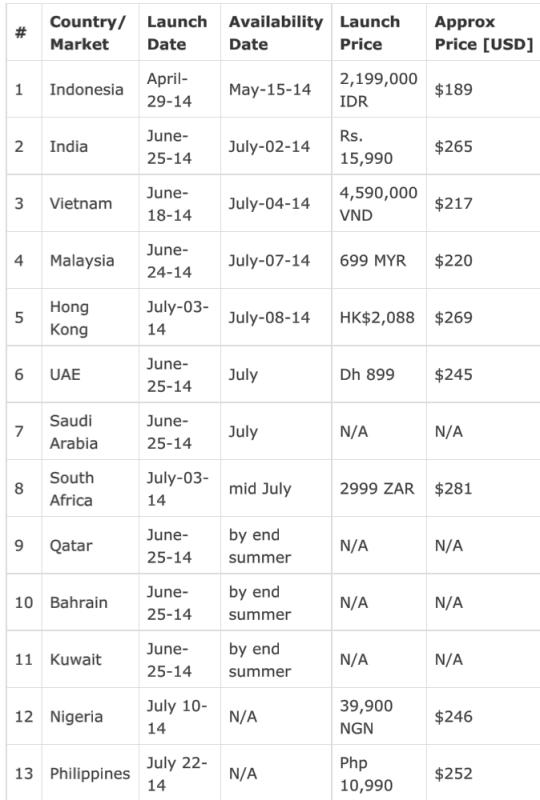Click the Country/Market column header
The width and height of the screenshot is (540, 800).
pos(87,33)
